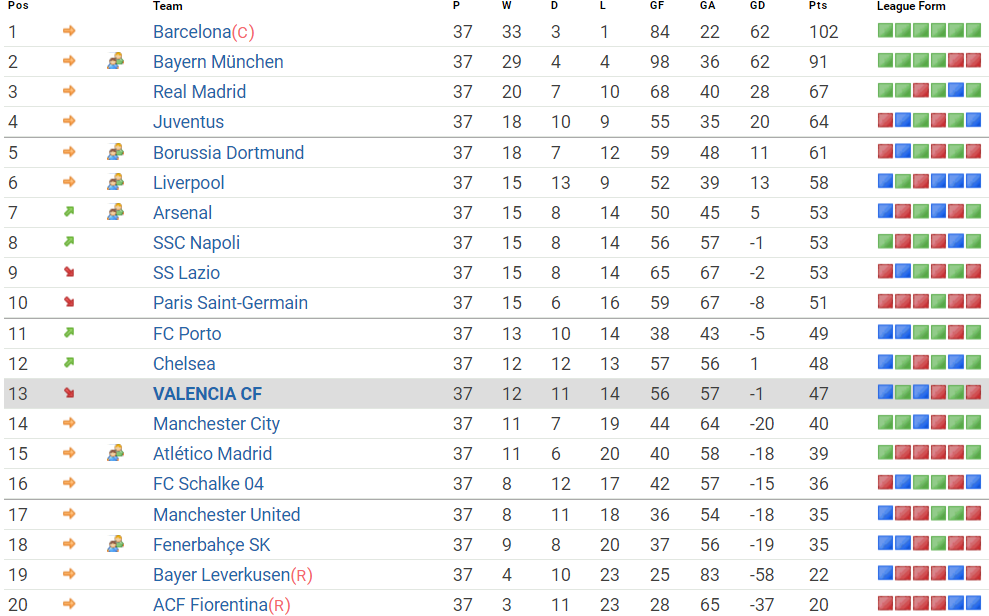Select the highlighted VALENCIA CF team link
989x616 pixels.
pos(207,394)
